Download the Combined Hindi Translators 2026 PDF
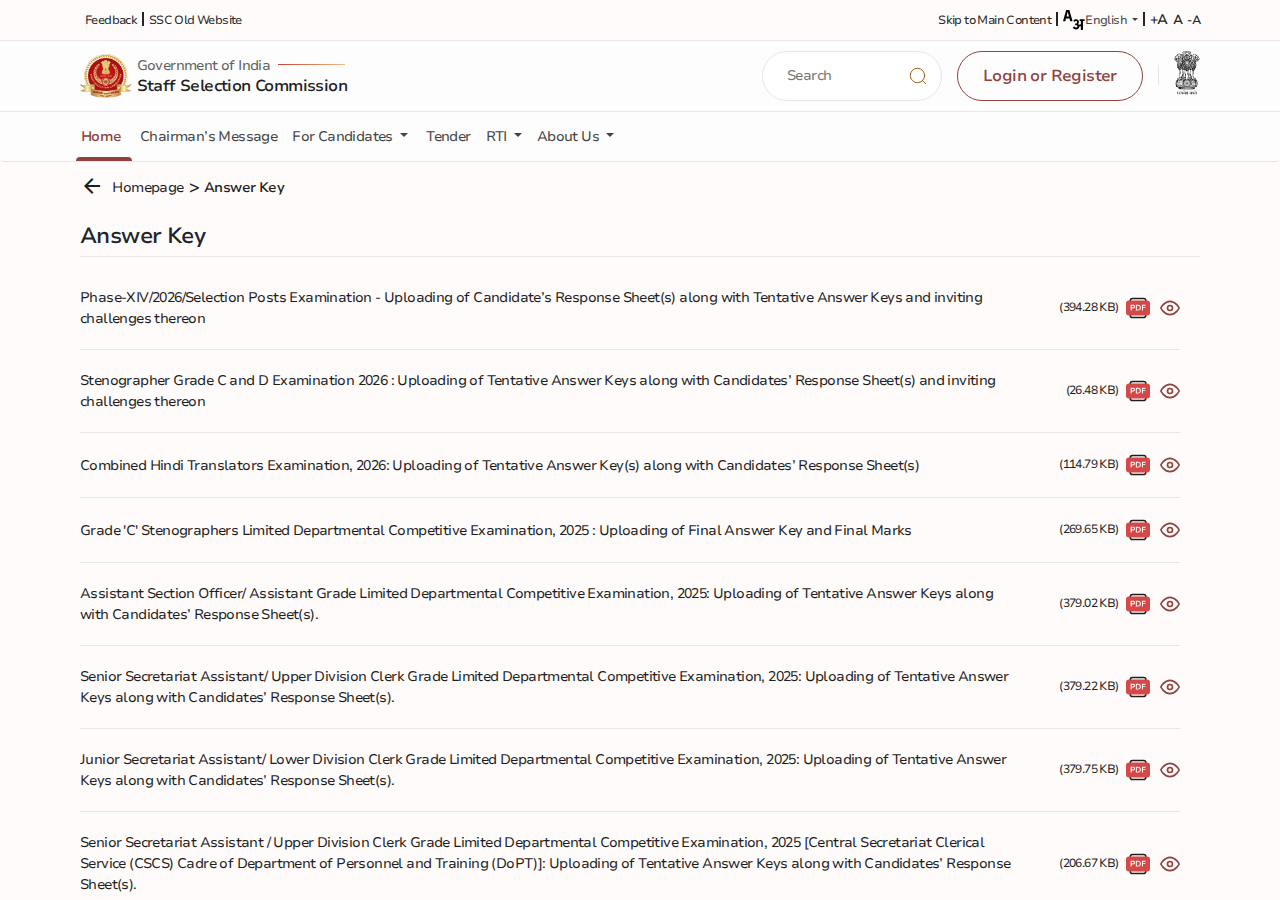Screen dimensions: 1280x900 pos(1138,465)
